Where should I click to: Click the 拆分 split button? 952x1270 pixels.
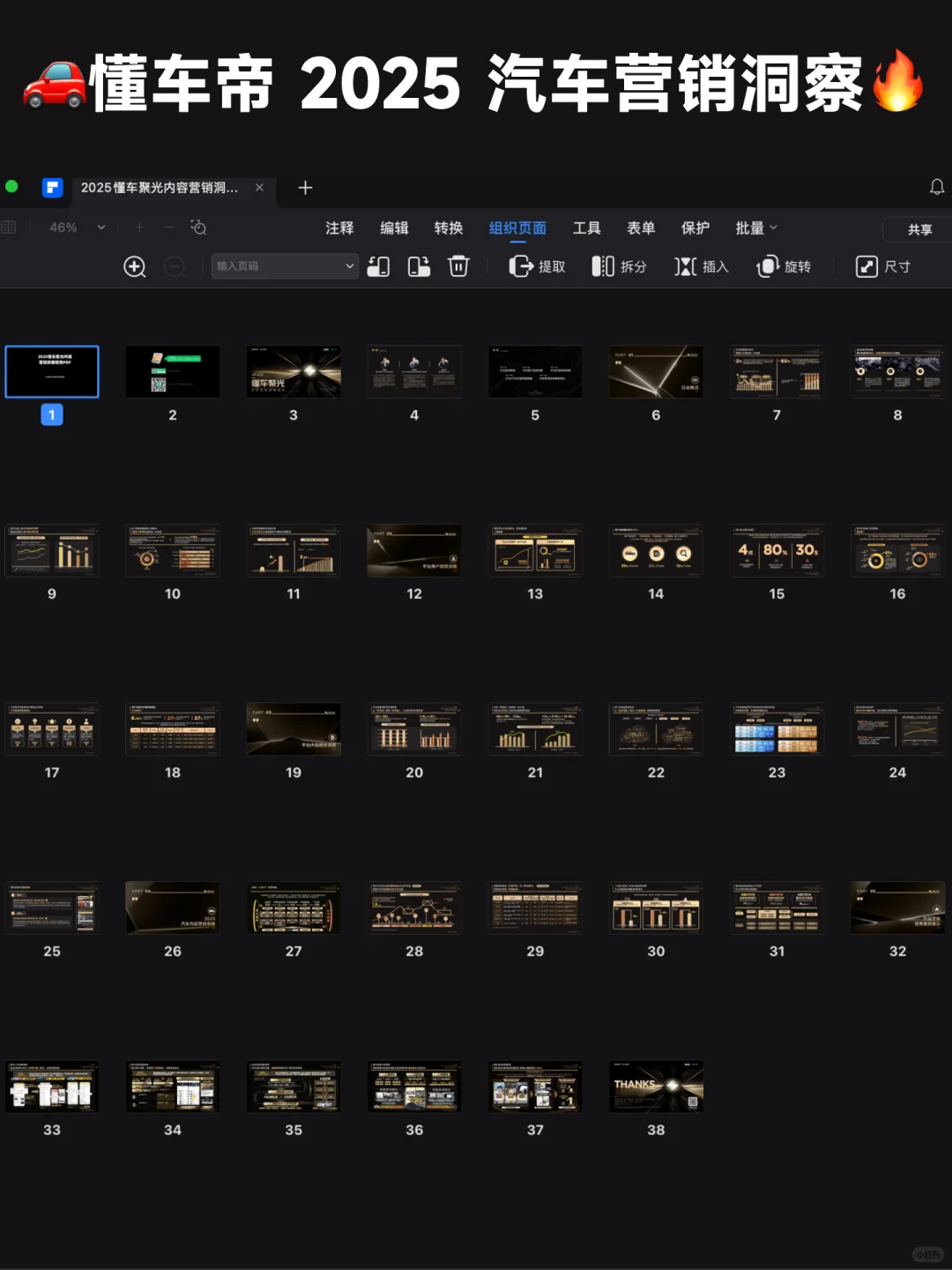[620, 266]
